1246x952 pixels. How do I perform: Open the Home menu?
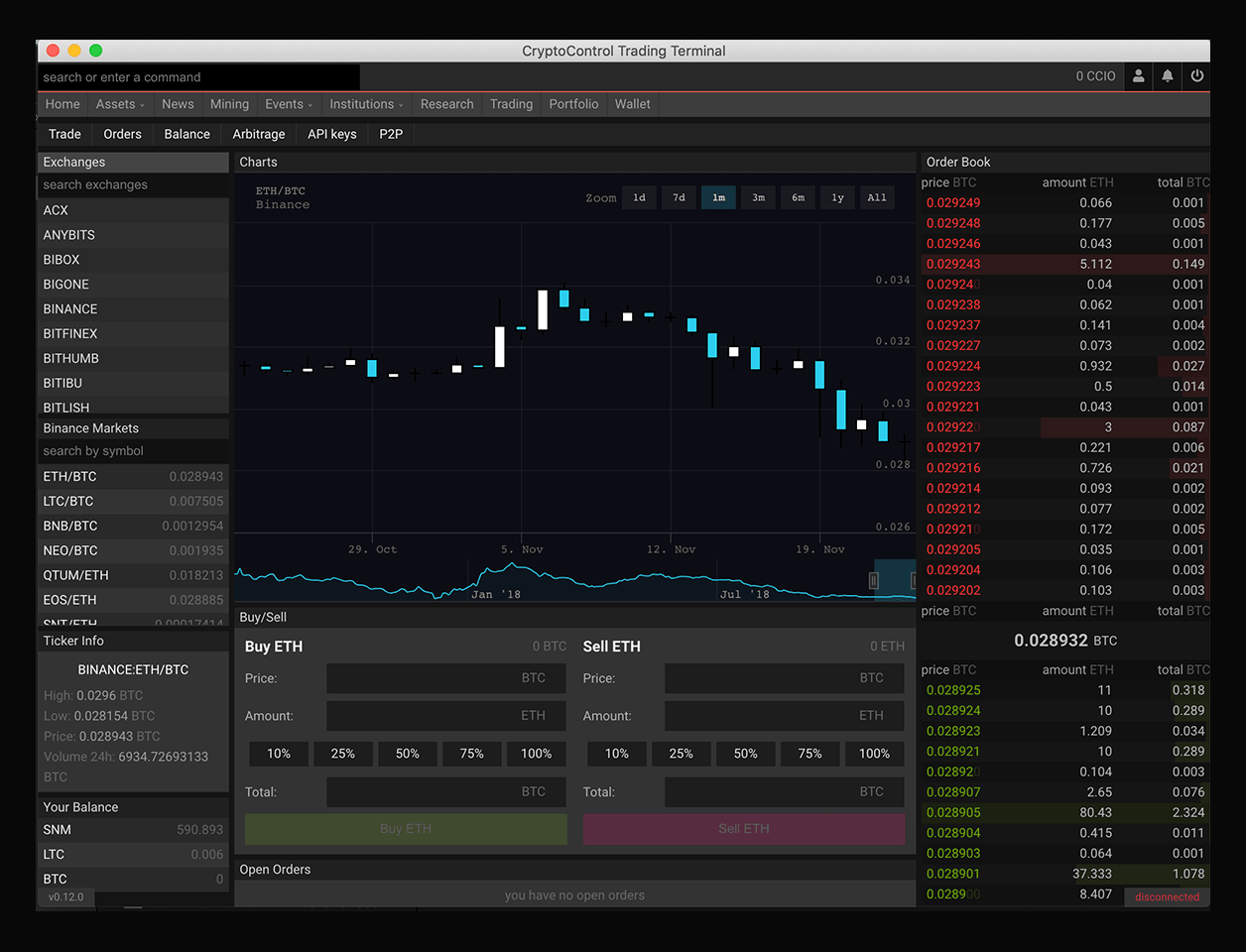pyautogui.click(x=62, y=104)
